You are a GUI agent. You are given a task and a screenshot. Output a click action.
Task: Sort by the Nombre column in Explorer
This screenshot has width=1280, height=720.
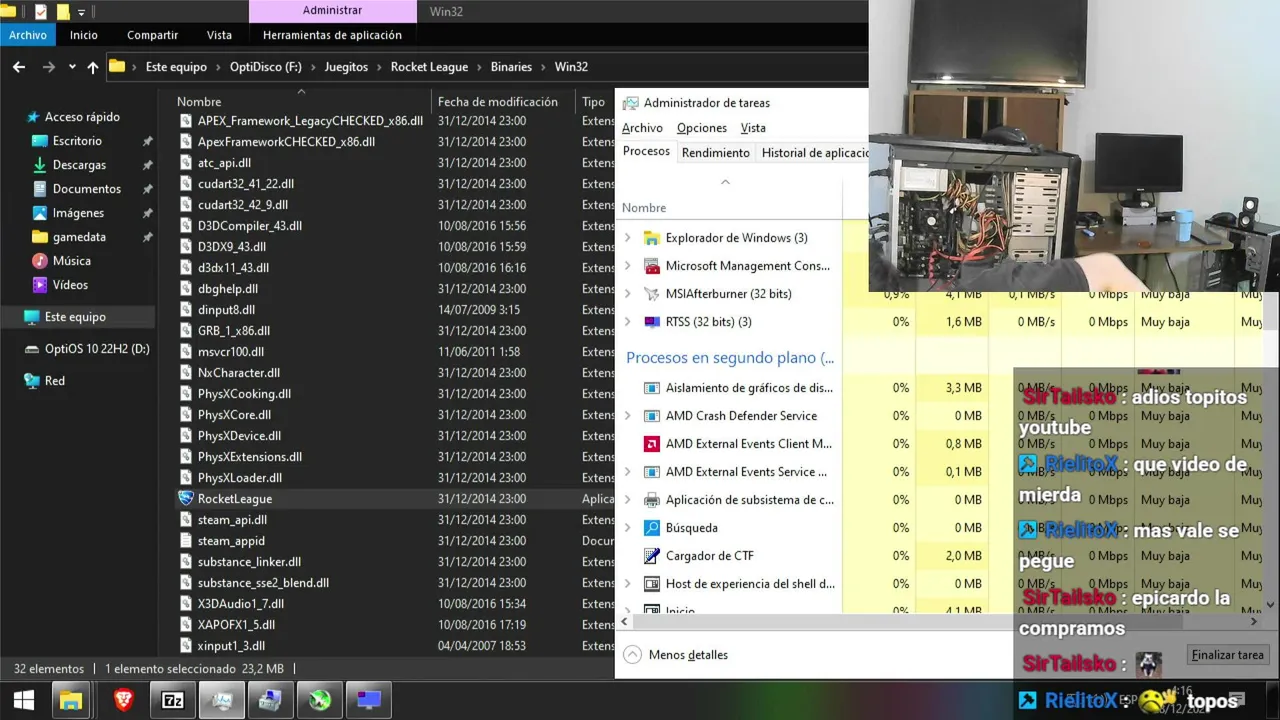199,102
